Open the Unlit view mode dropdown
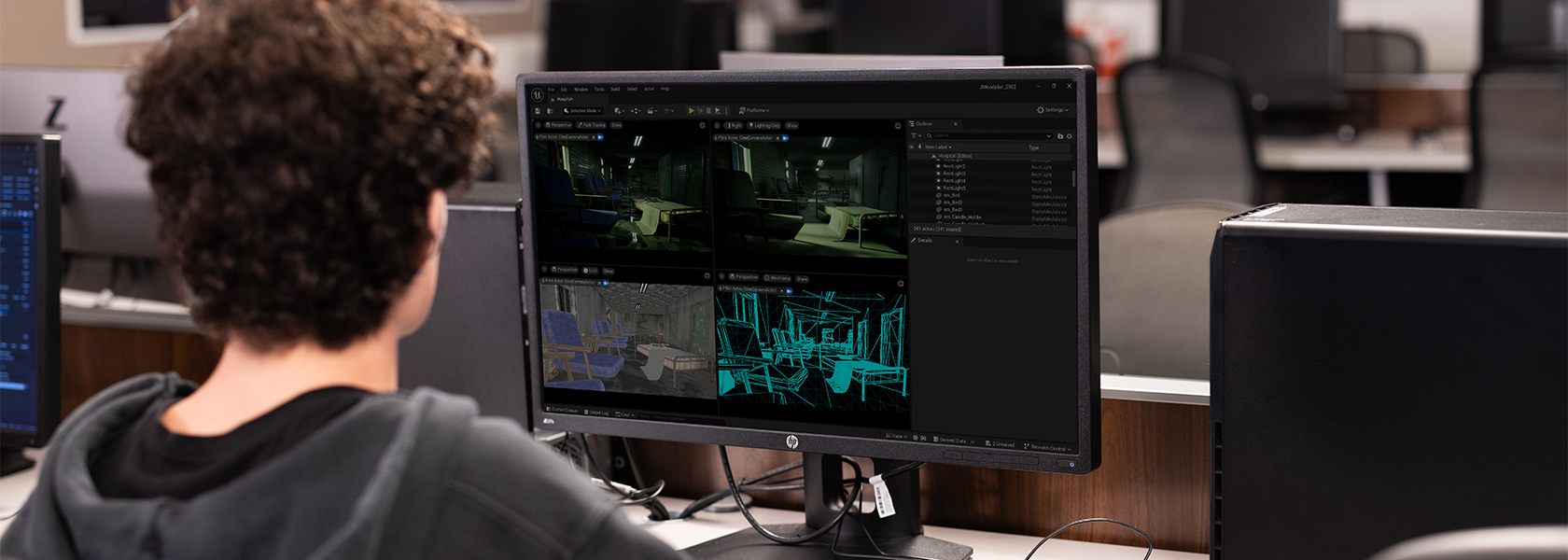 [591, 271]
